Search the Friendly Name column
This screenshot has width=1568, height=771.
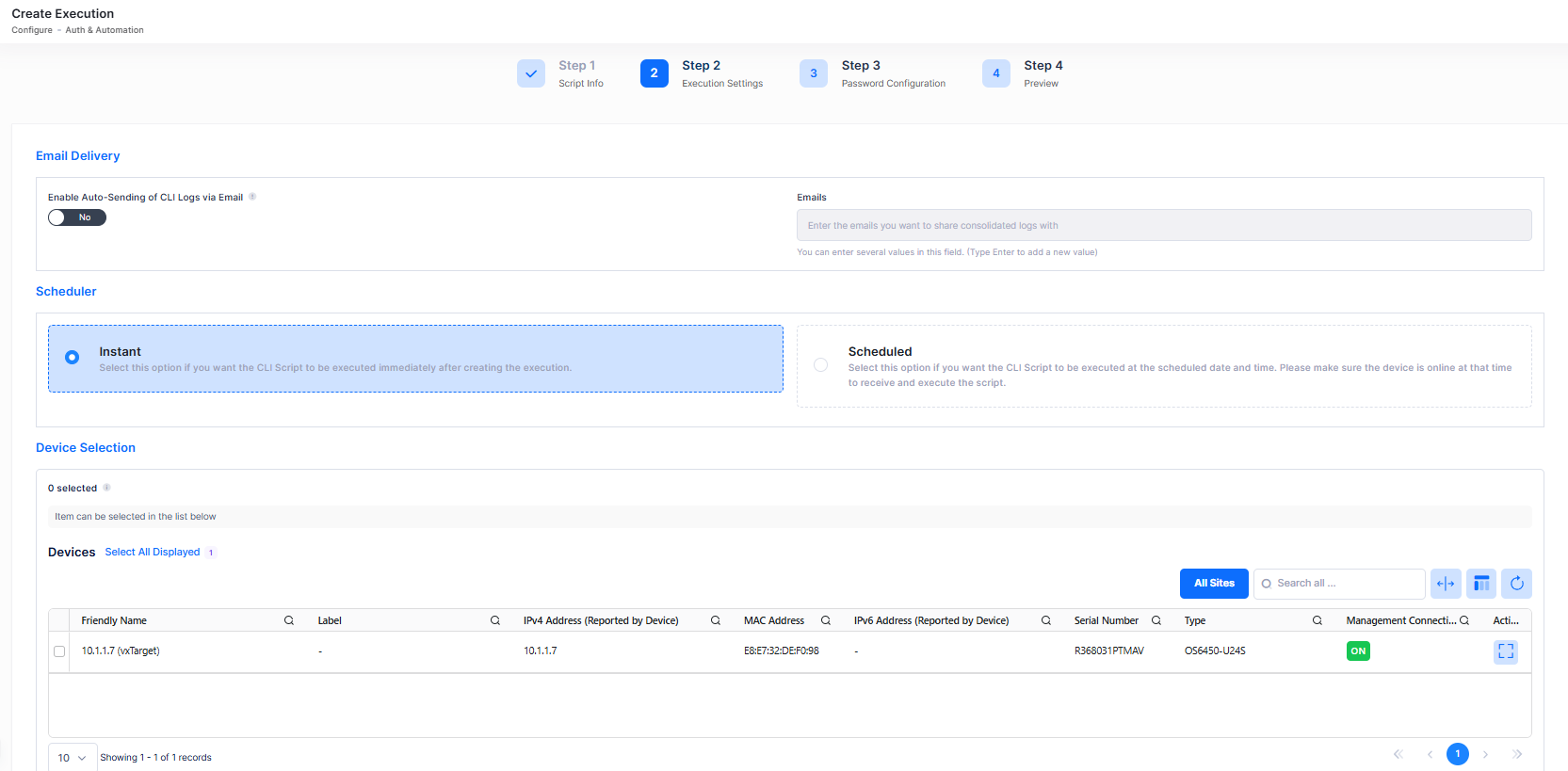289,620
